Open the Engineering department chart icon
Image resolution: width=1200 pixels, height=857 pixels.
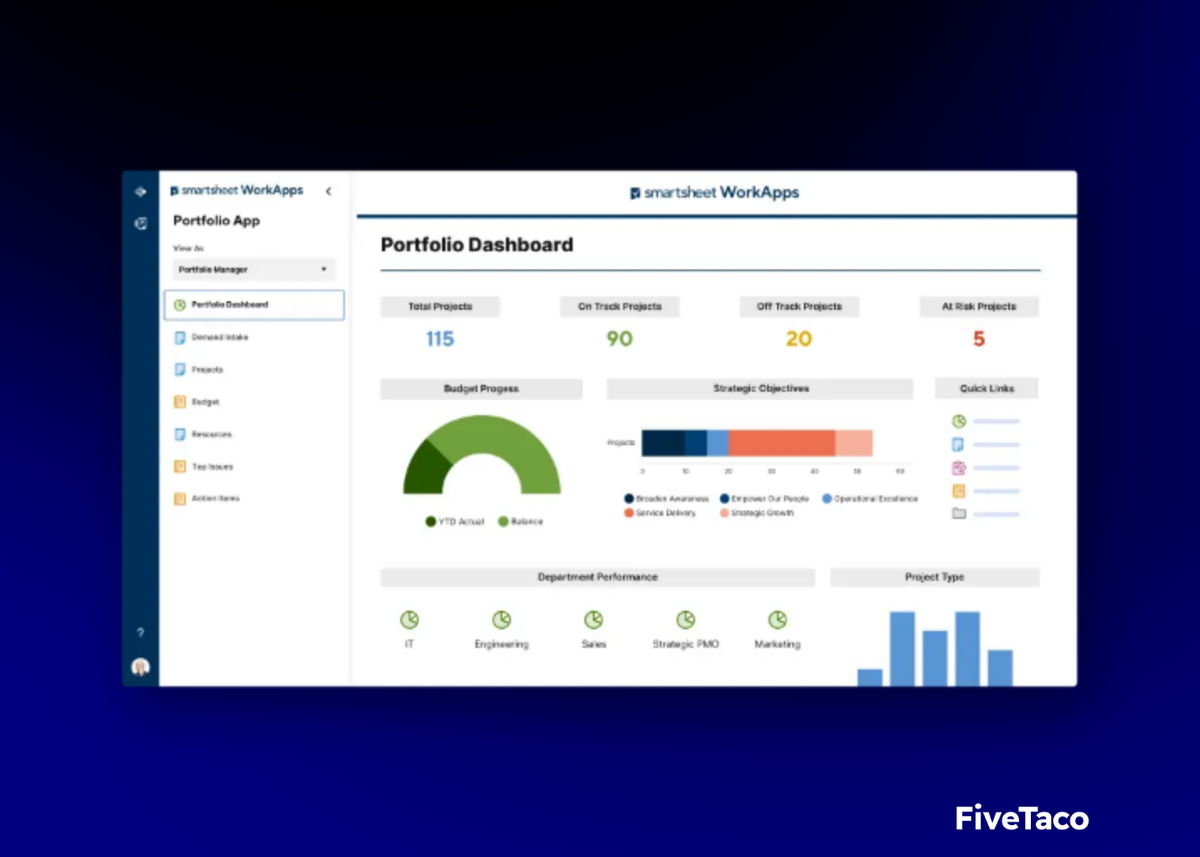pos(501,620)
